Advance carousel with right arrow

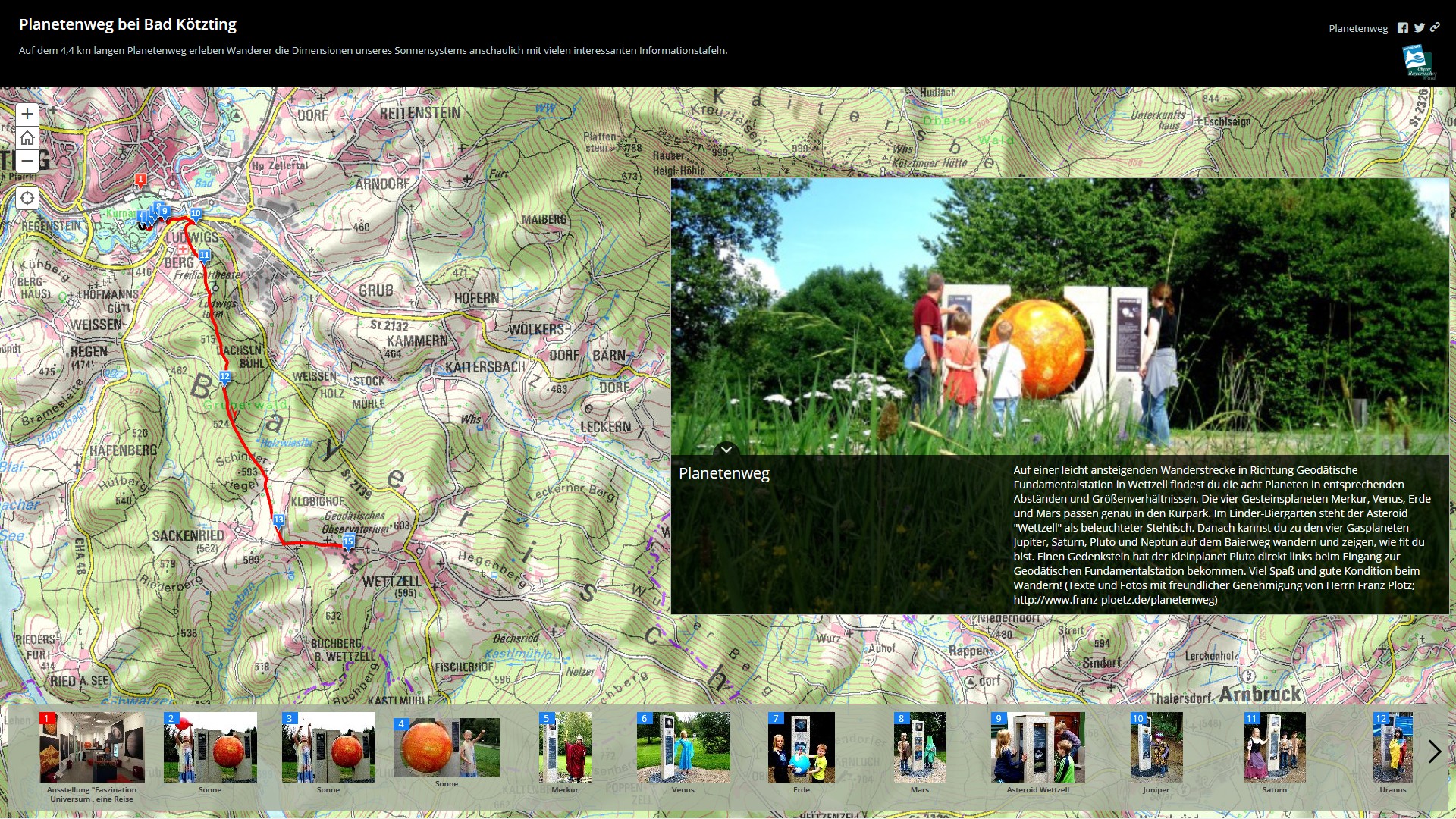tap(1434, 752)
